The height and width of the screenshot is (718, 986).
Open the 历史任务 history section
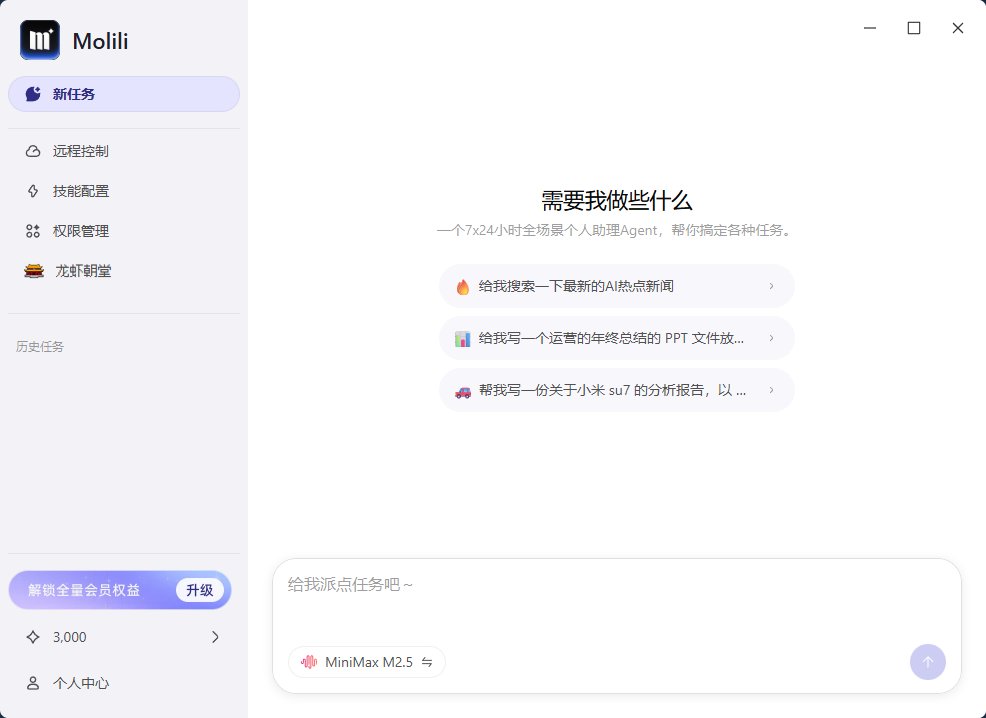[39, 346]
